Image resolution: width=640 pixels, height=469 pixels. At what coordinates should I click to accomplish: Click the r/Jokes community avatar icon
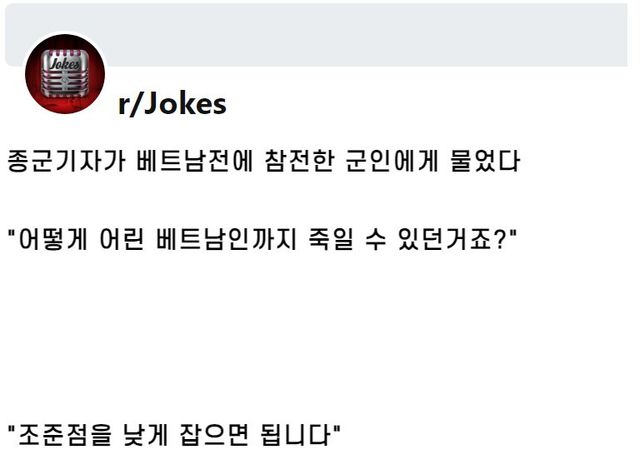click(x=64, y=78)
